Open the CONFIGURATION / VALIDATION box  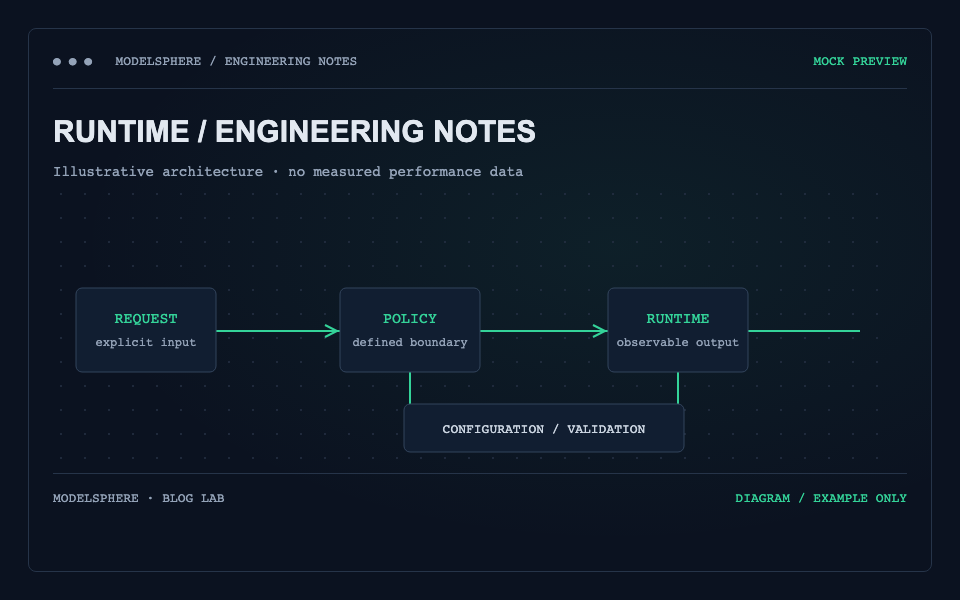[544, 429]
